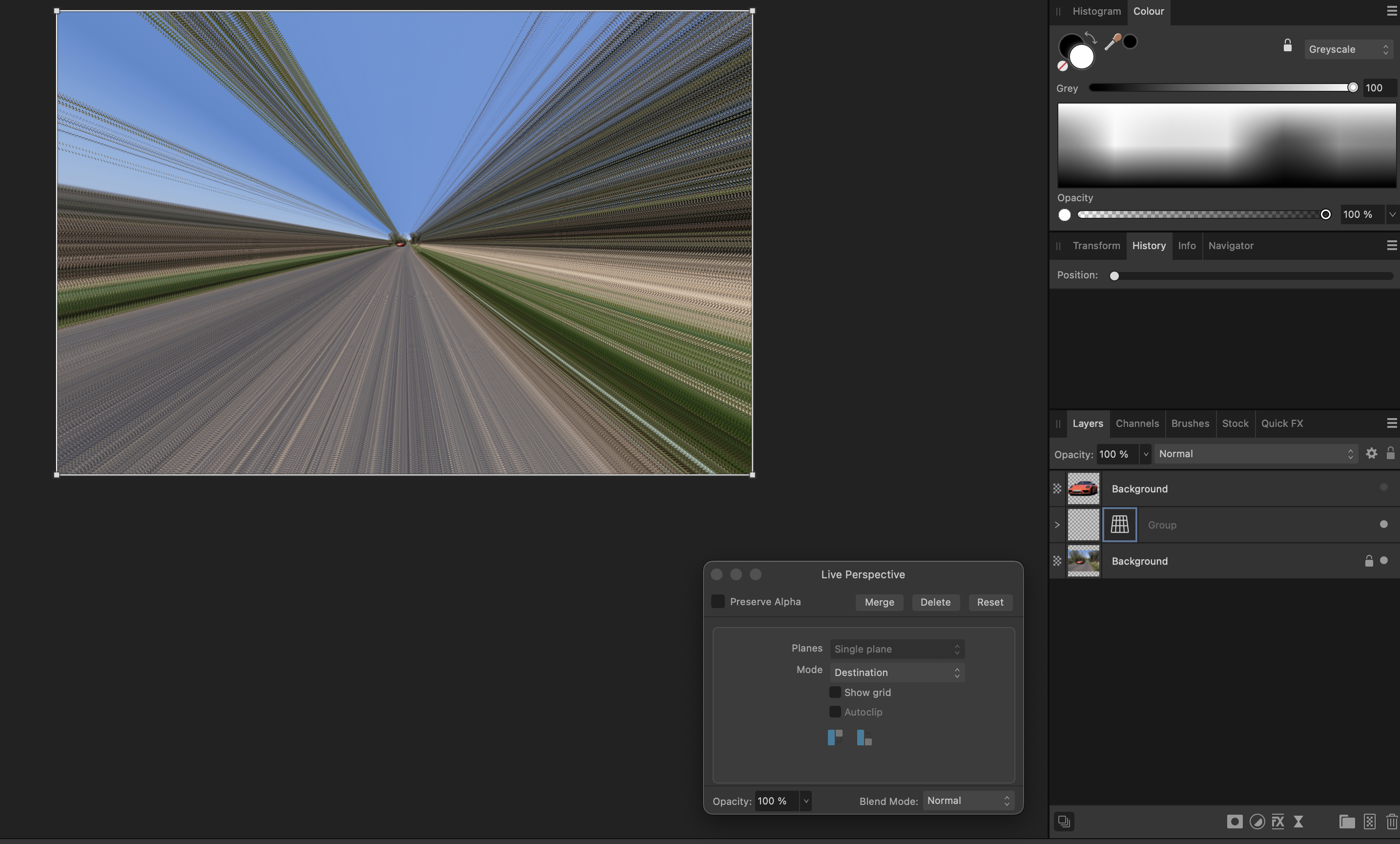The height and width of the screenshot is (844, 1400).
Task: Open the Mode Destination dropdown
Action: [897, 673]
